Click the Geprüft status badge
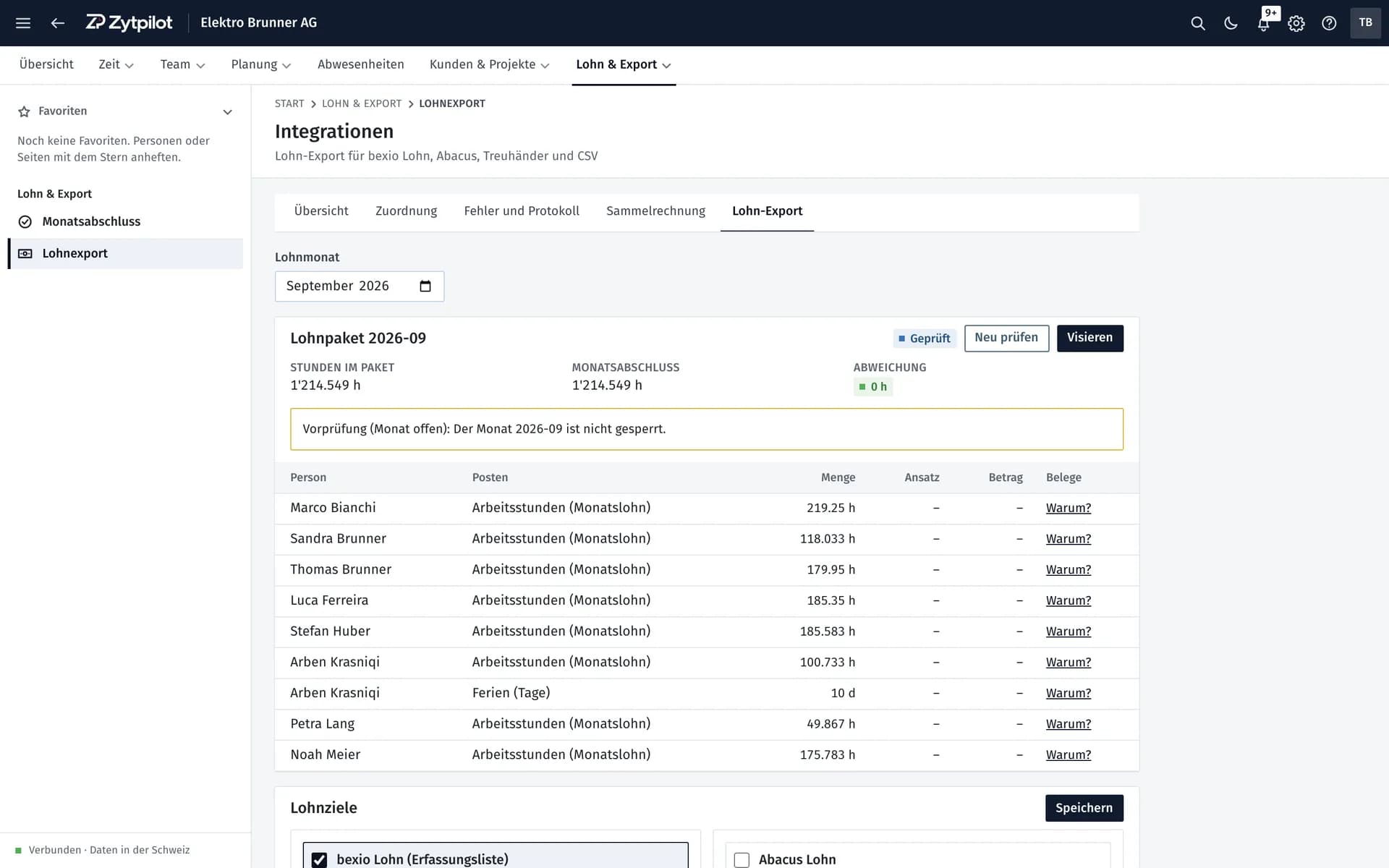The width and height of the screenshot is (1389, 868). [924, 339]
